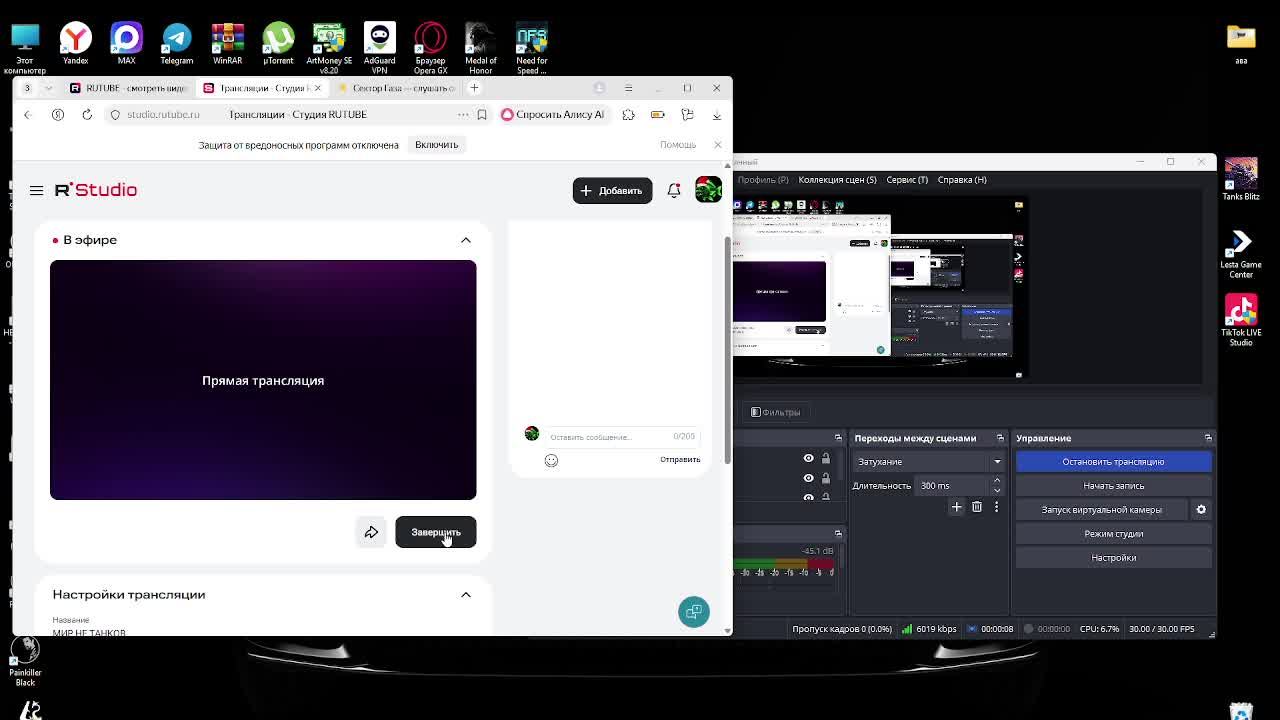This screenshot has width=1280, height=720.
Task: Switch to the RUTUBE смотреть видео browser tab
Action: tap(127, 88)
